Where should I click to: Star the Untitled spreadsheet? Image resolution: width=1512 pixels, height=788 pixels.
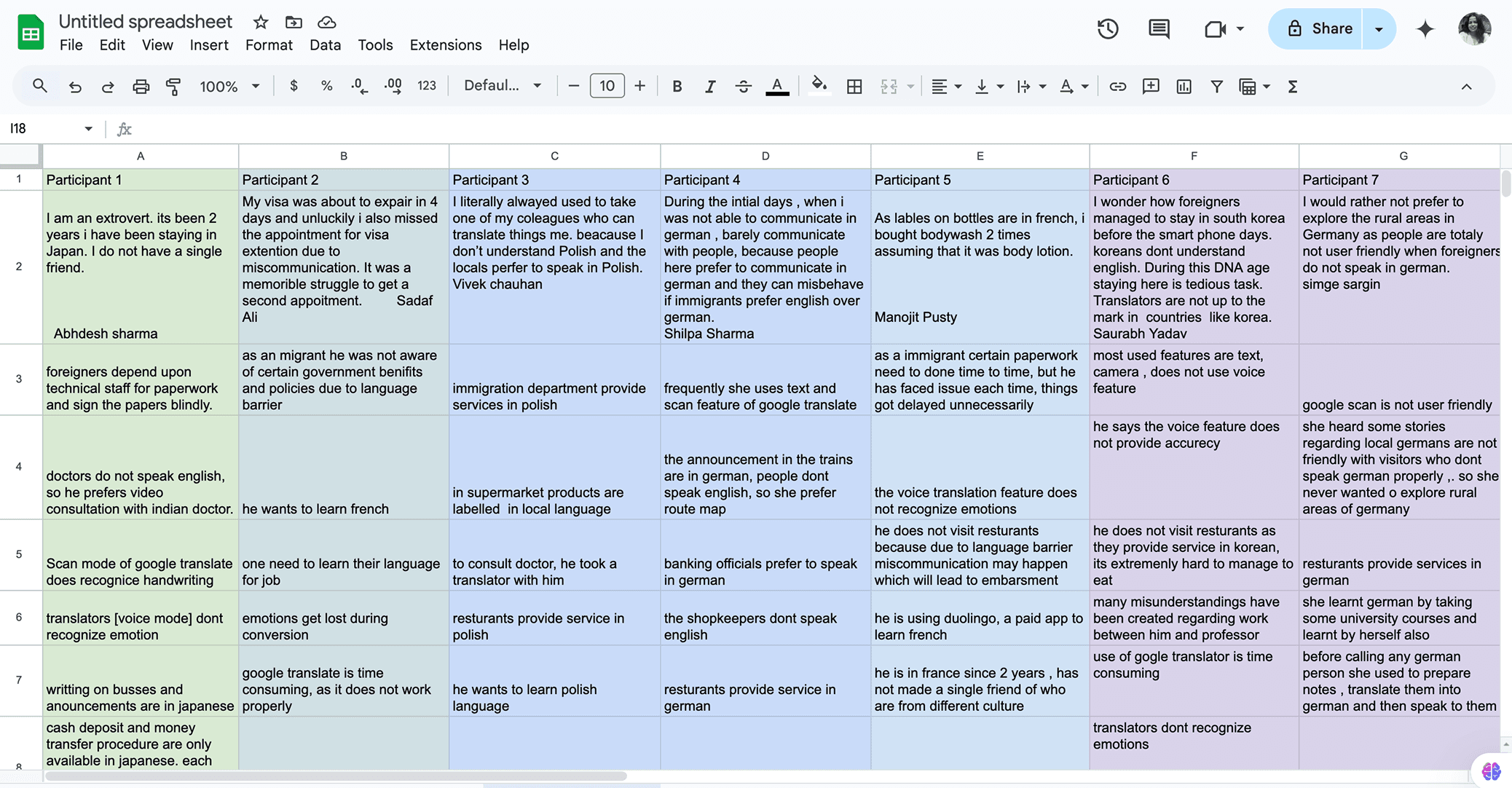(x=261, y=22)
